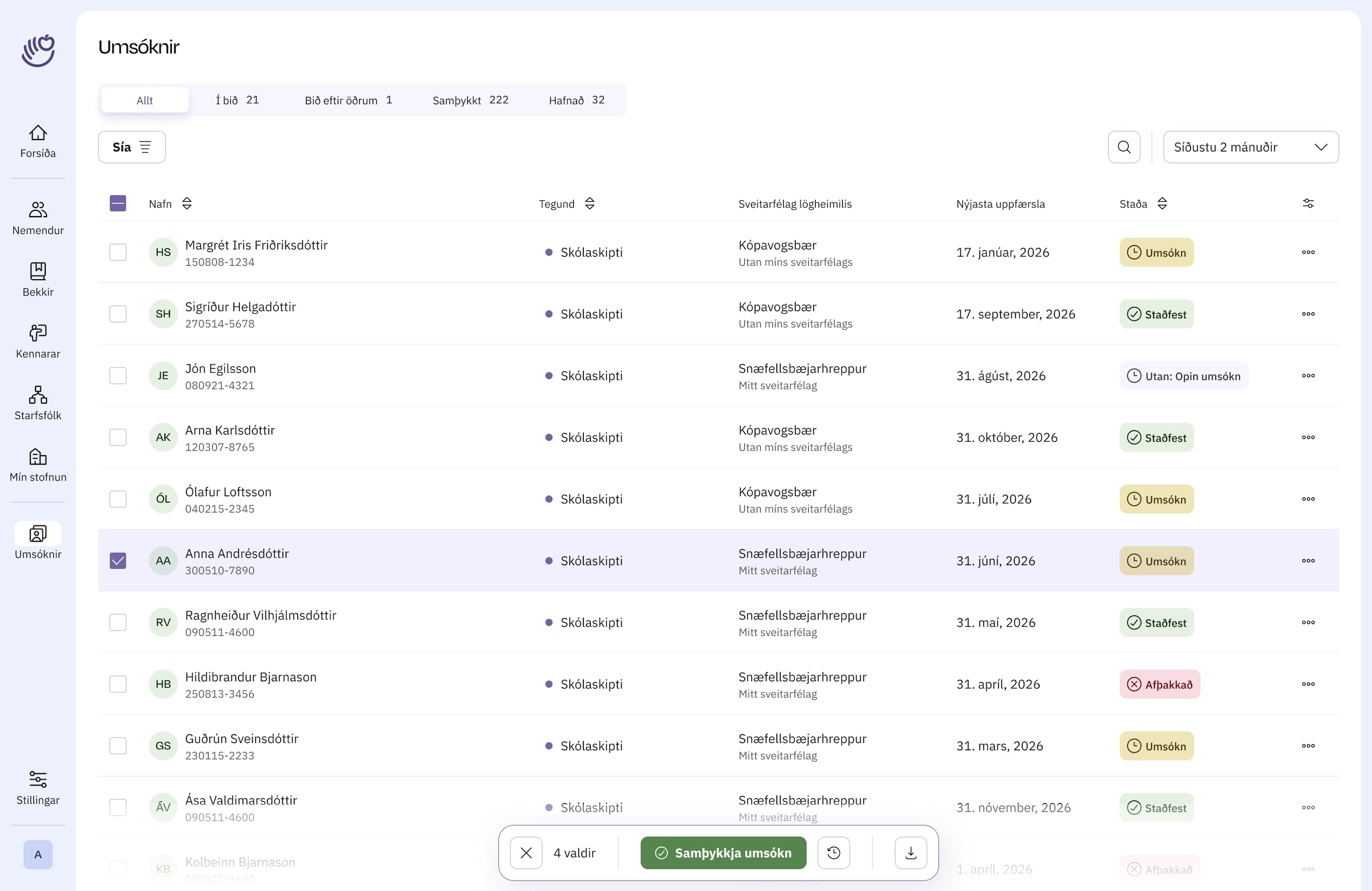Switch to the Í bið tab
1372x891 pixels.
237,100
